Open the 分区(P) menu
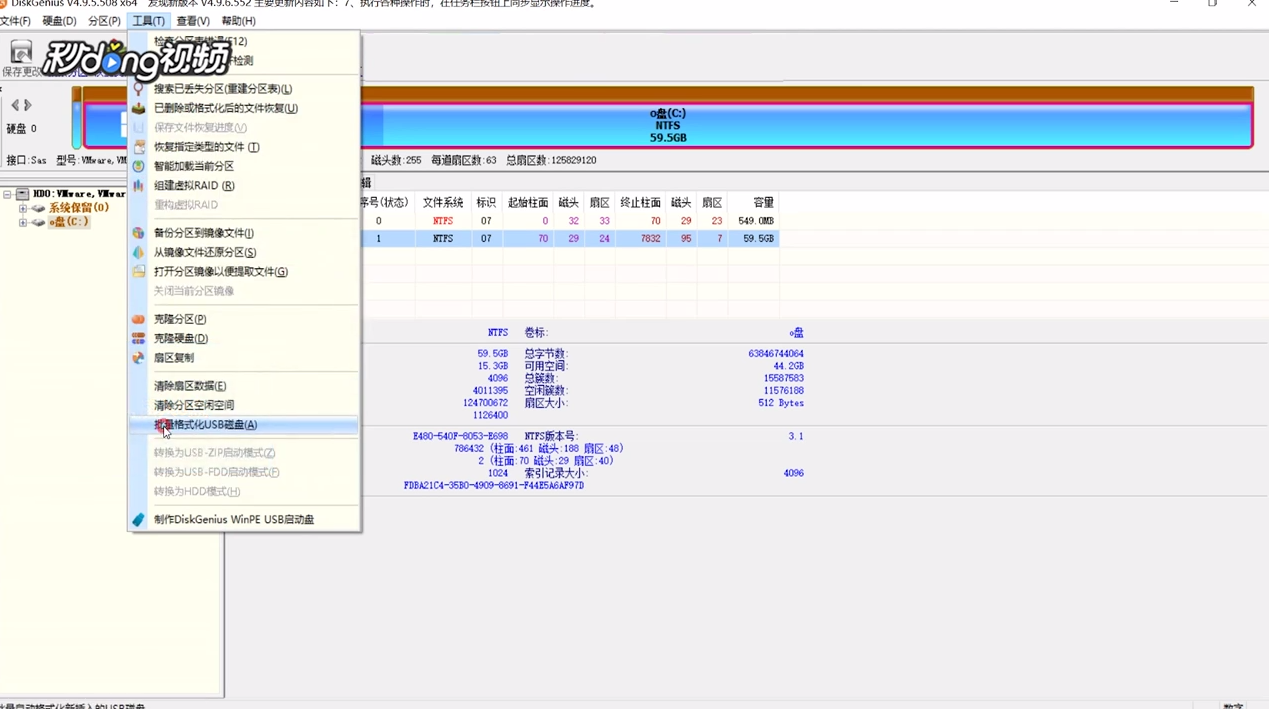The height and width of the screenshot is (709, 1269). click(104, 21)
